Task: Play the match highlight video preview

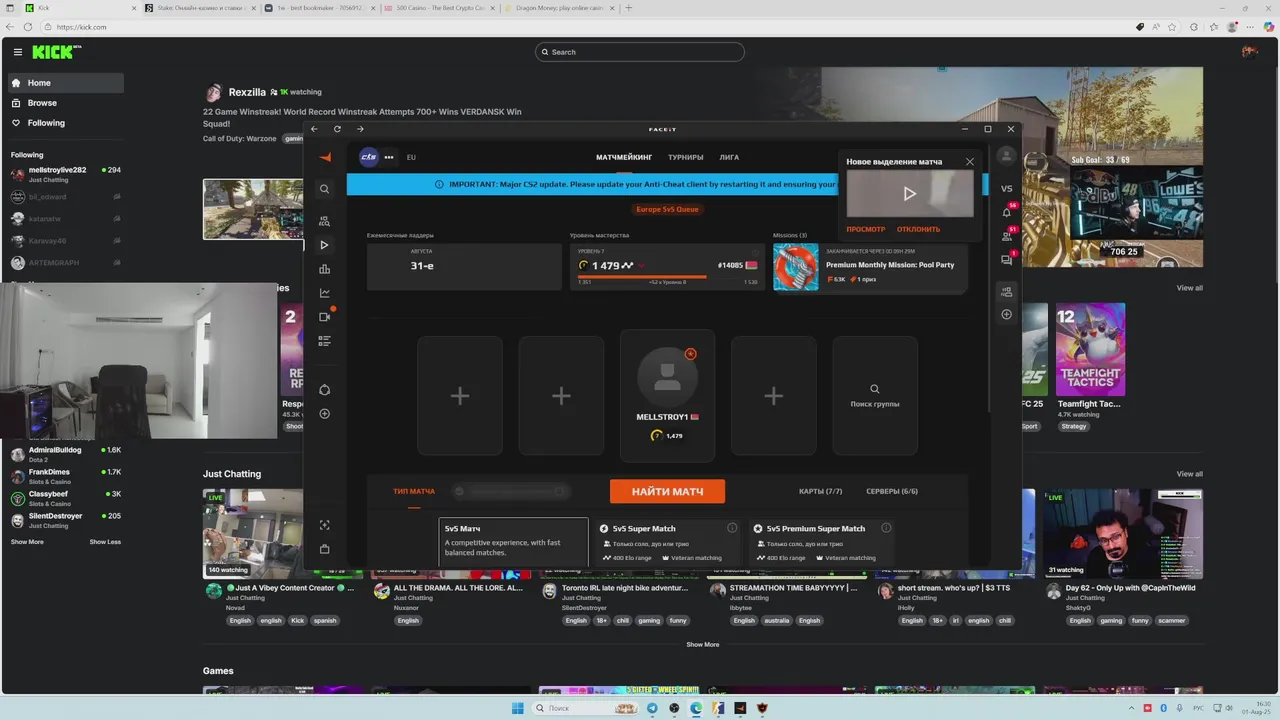Action: click(x=909, y=194)
